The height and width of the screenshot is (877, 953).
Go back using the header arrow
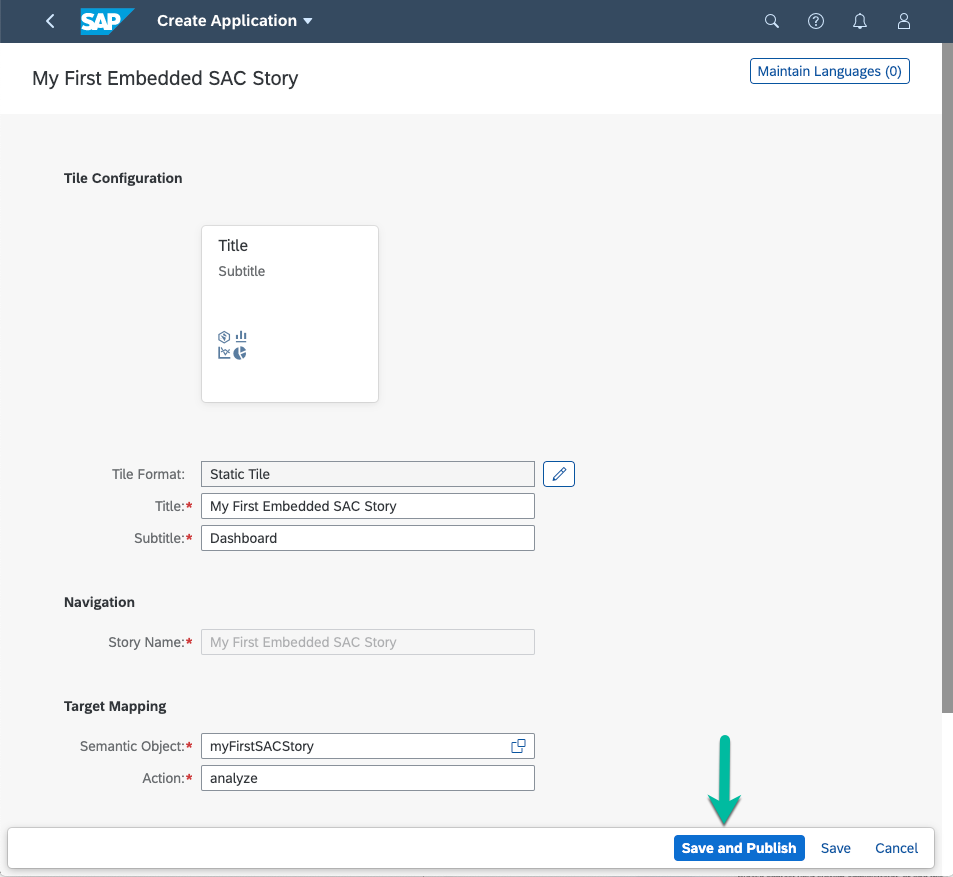50,21
